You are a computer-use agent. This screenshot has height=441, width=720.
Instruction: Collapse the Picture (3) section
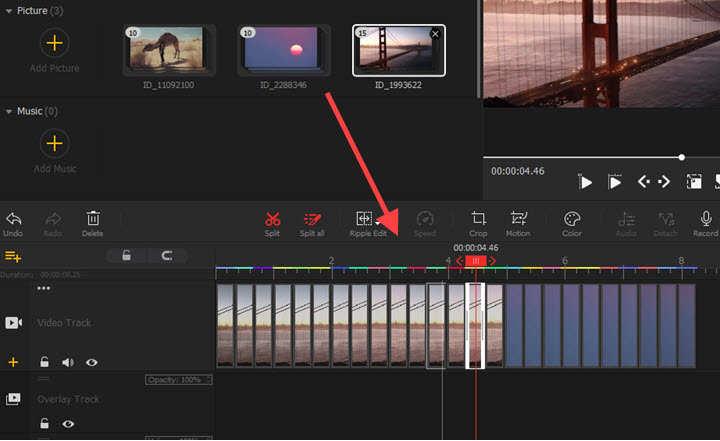click(x=9, y=11)
